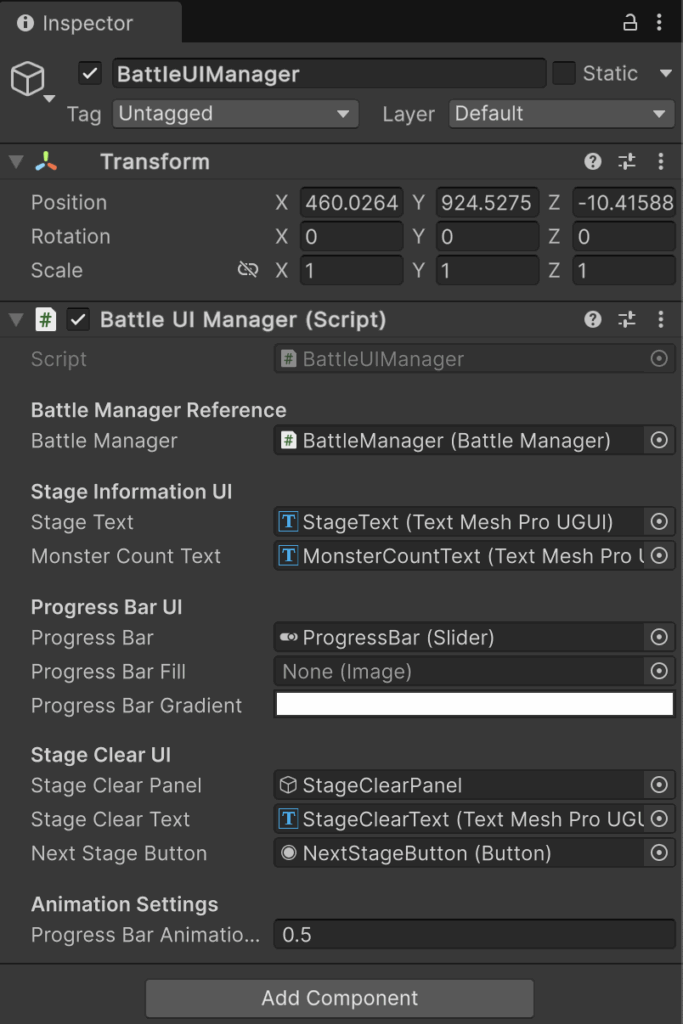Open the Tag dropdown showing Untagged
This screenshot has width=683, height=1024.
(235, 114)
